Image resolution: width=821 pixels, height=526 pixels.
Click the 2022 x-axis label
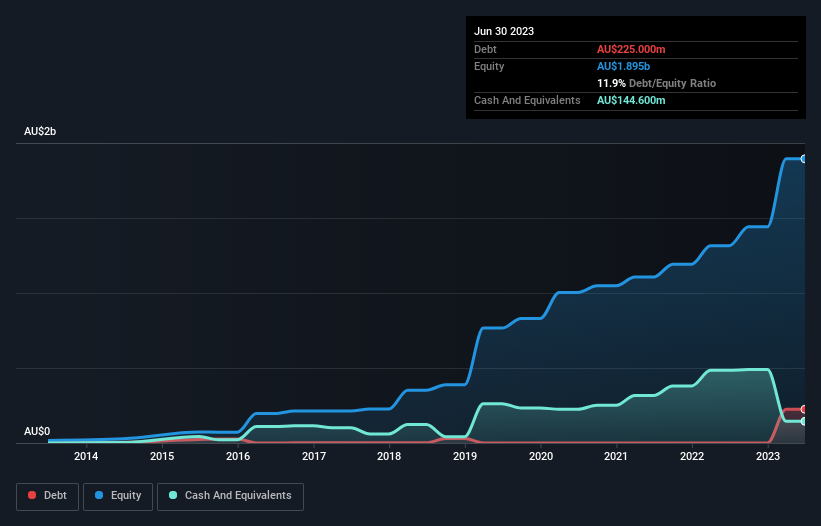point(692,456)
